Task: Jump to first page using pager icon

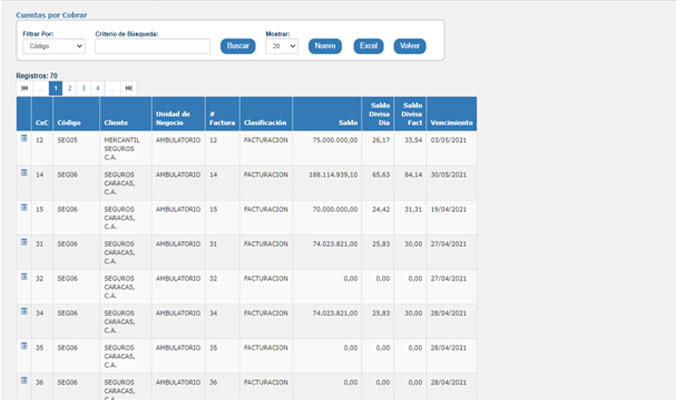Action: pyautogui.click(x=25, y=88)
